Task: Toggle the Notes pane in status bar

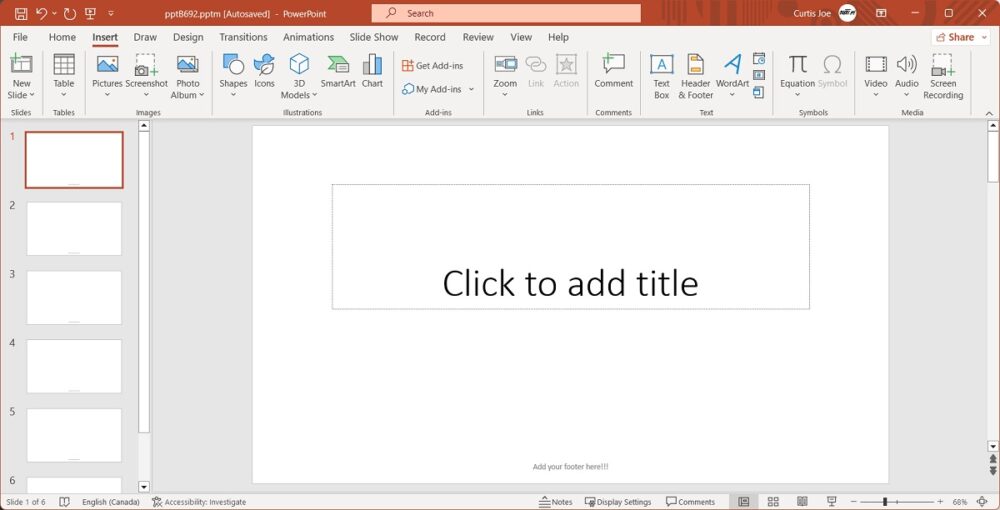Action: pyautogui.click(x=556, y=502)
